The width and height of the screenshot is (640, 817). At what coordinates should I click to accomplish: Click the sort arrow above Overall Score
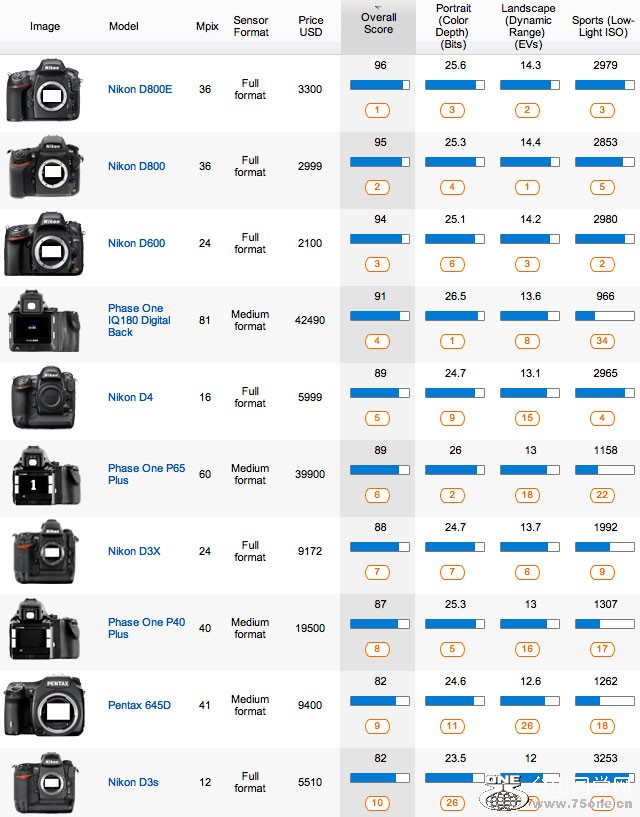pyautogui.click(x=379, y=6)
